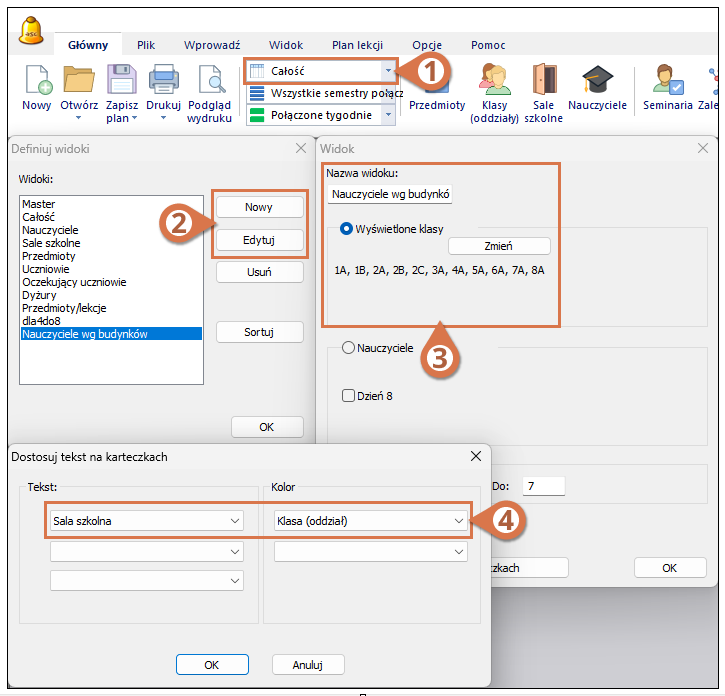
Task: Select Dyżury in the Widoki list
Action: point(111,295)
